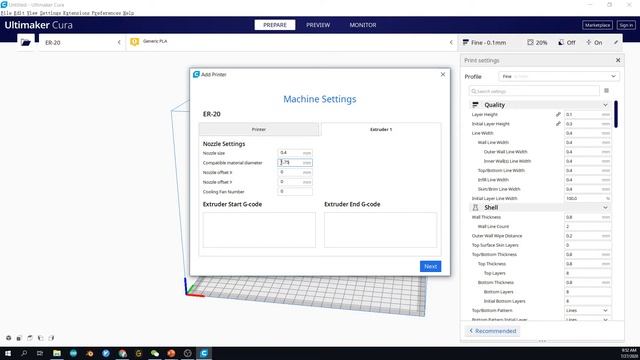Open Blender from the taskbar
640x360 pixels.
coord(89,353)
